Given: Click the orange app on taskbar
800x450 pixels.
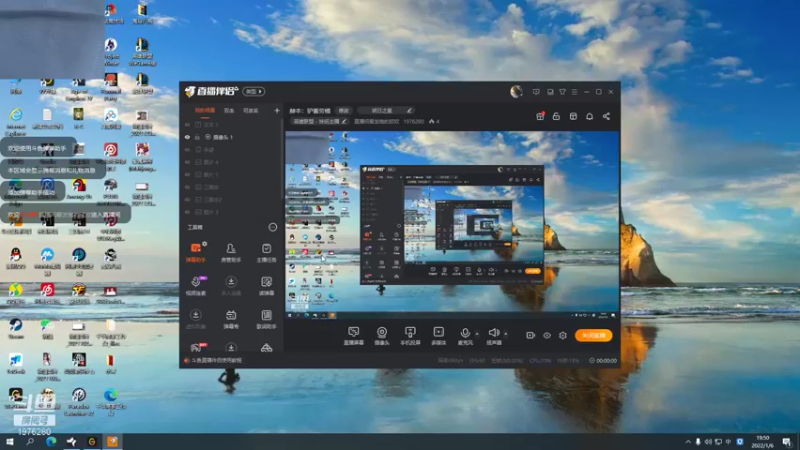Looking at the screenshot, I should [x=113, y=441].
